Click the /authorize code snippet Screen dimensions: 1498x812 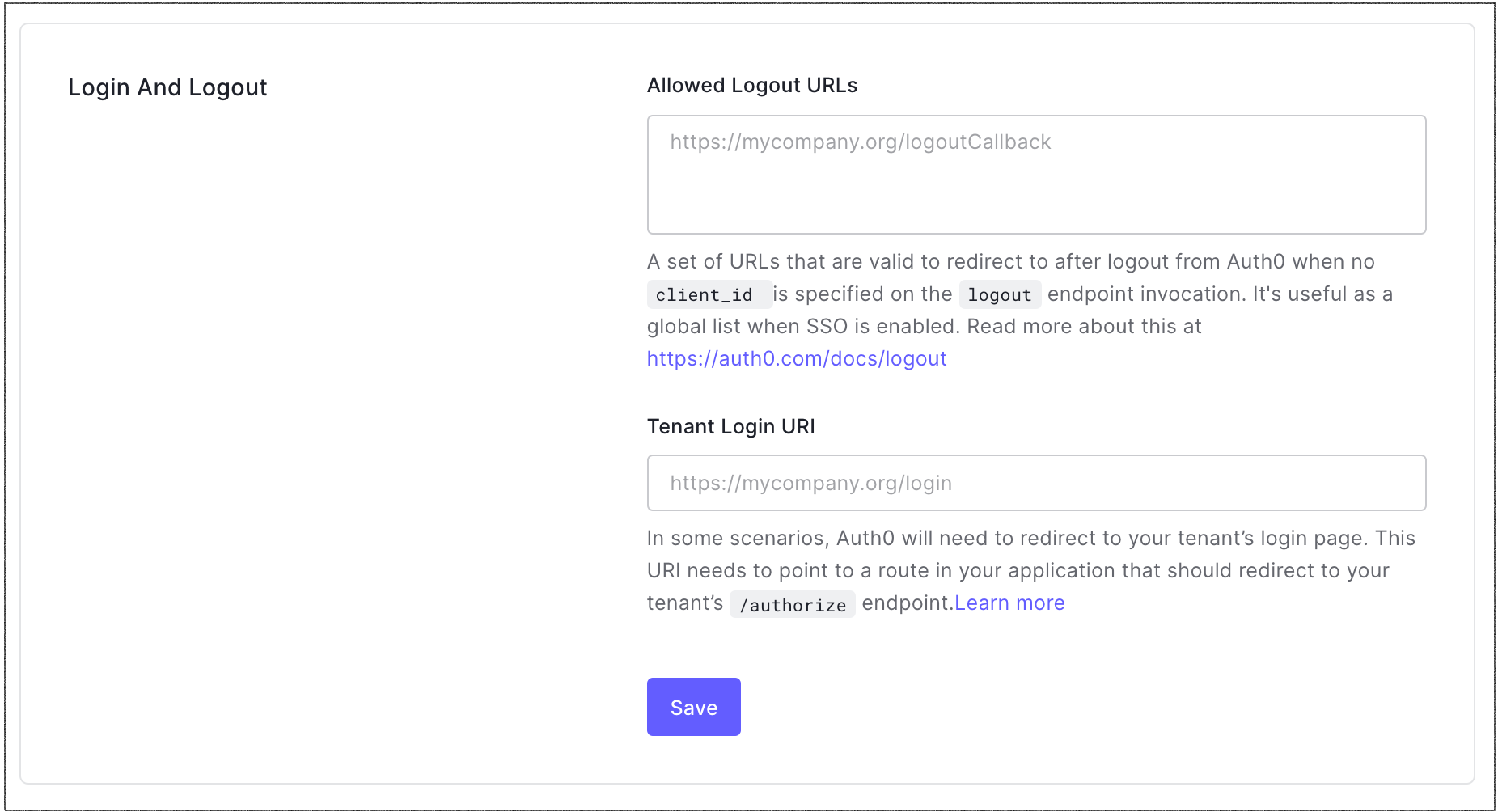[793, 604]
